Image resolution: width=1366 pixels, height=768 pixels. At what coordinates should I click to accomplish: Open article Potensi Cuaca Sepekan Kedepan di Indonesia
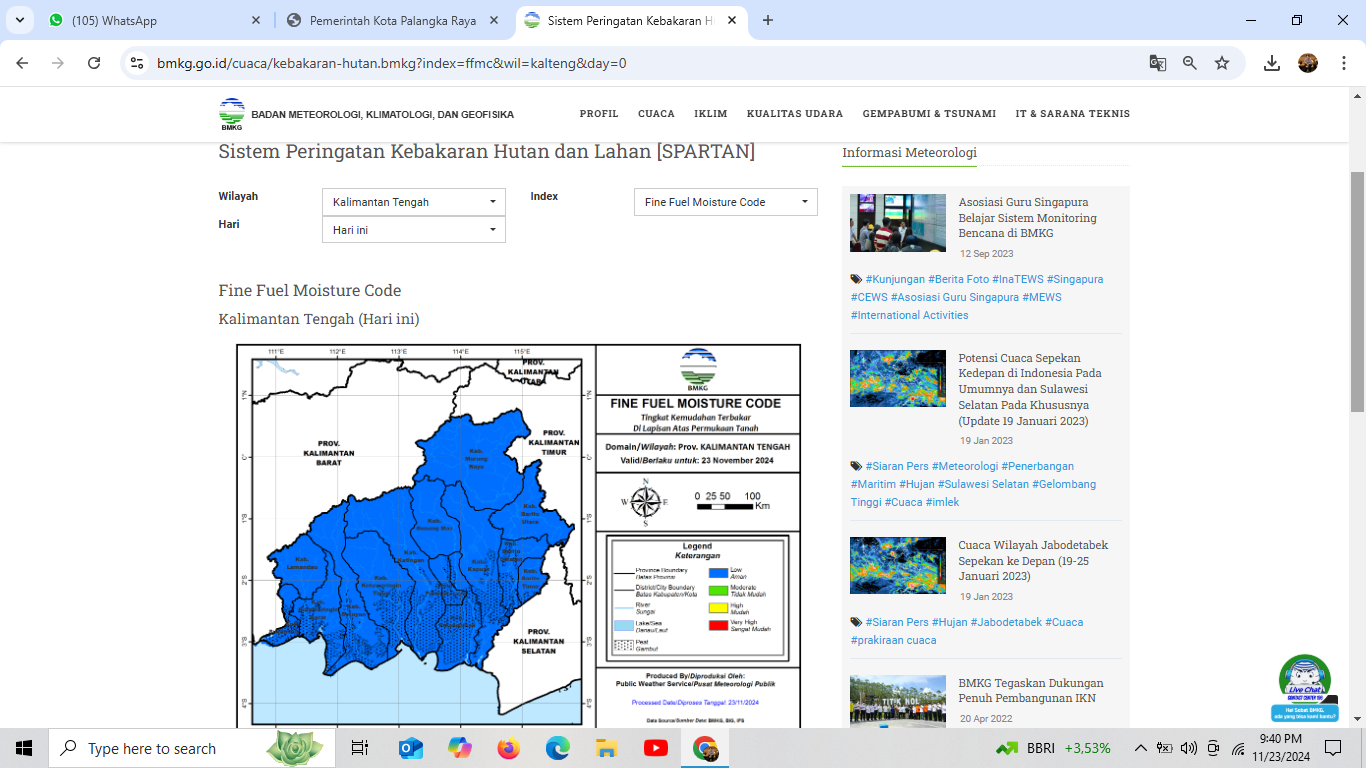(x=1030, y=389)
